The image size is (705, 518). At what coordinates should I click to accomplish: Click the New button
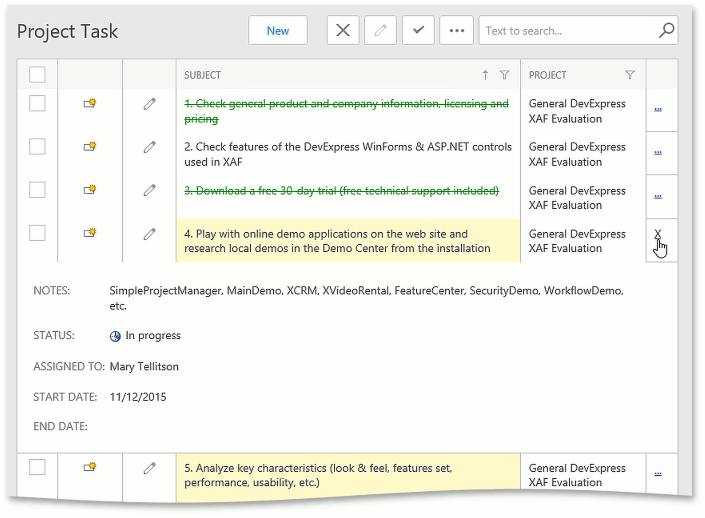277,31
